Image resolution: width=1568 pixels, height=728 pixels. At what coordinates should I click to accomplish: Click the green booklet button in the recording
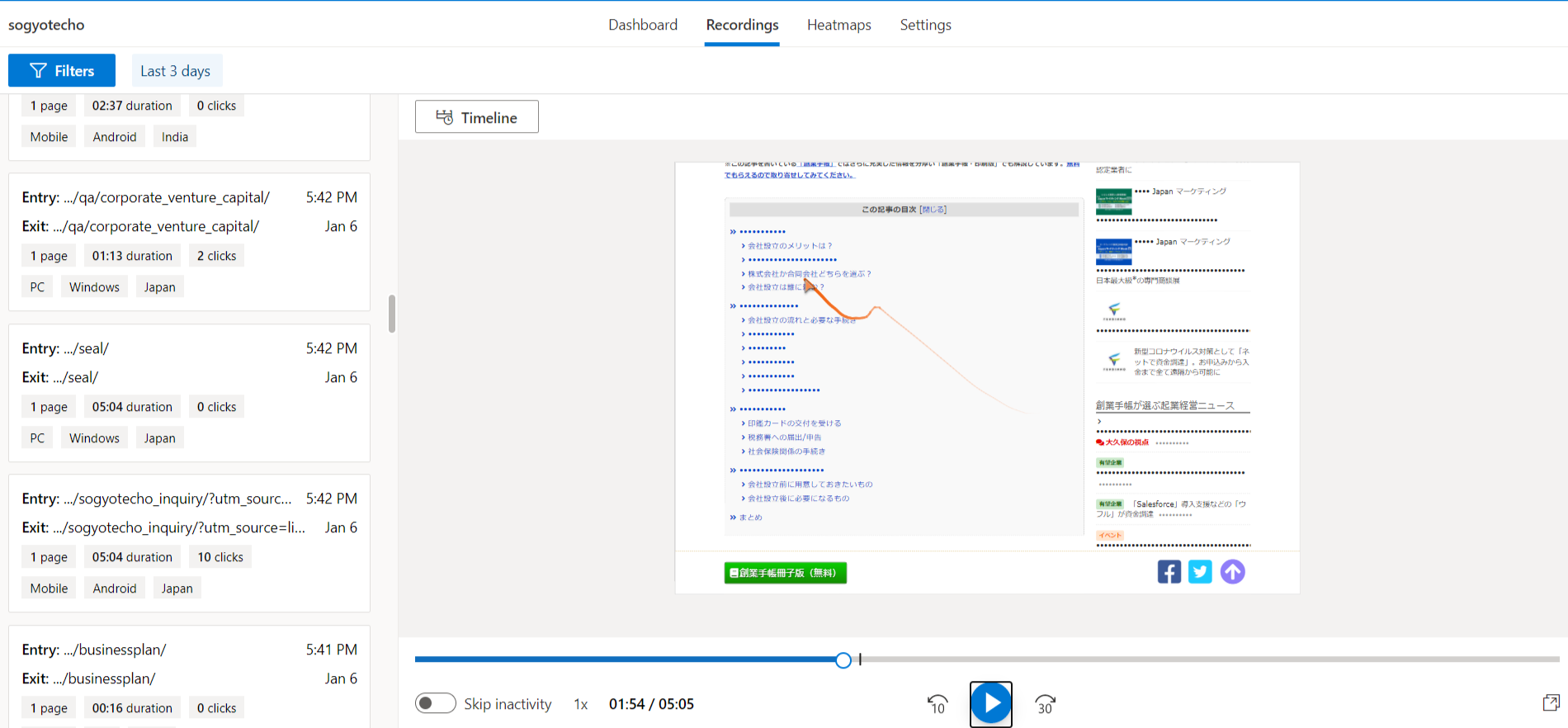785,573
